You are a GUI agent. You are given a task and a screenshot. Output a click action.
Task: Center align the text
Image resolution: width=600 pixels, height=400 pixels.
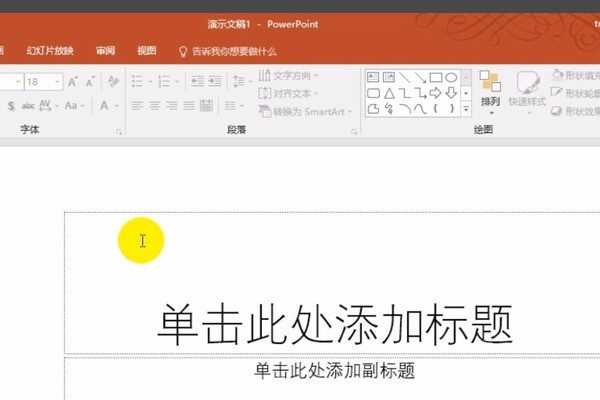(155, 106)
